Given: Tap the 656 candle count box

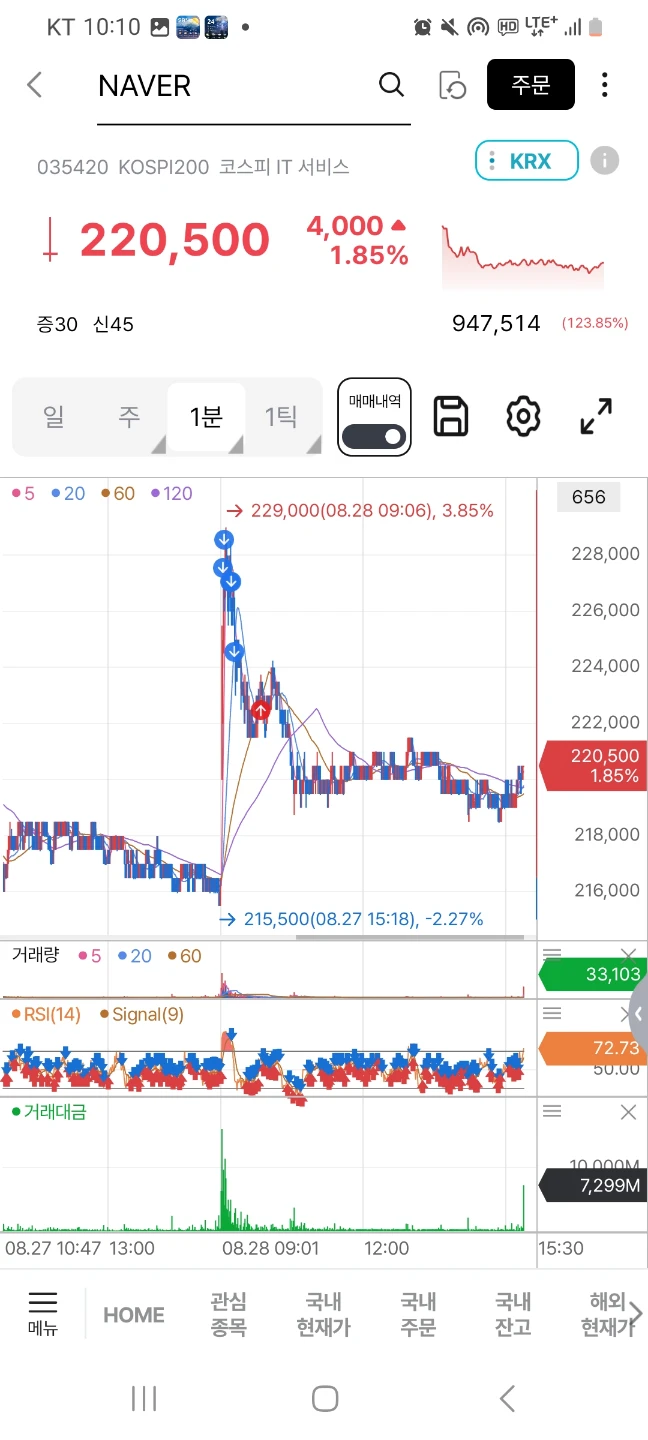Looking at the screenshot, I should 588,497.
